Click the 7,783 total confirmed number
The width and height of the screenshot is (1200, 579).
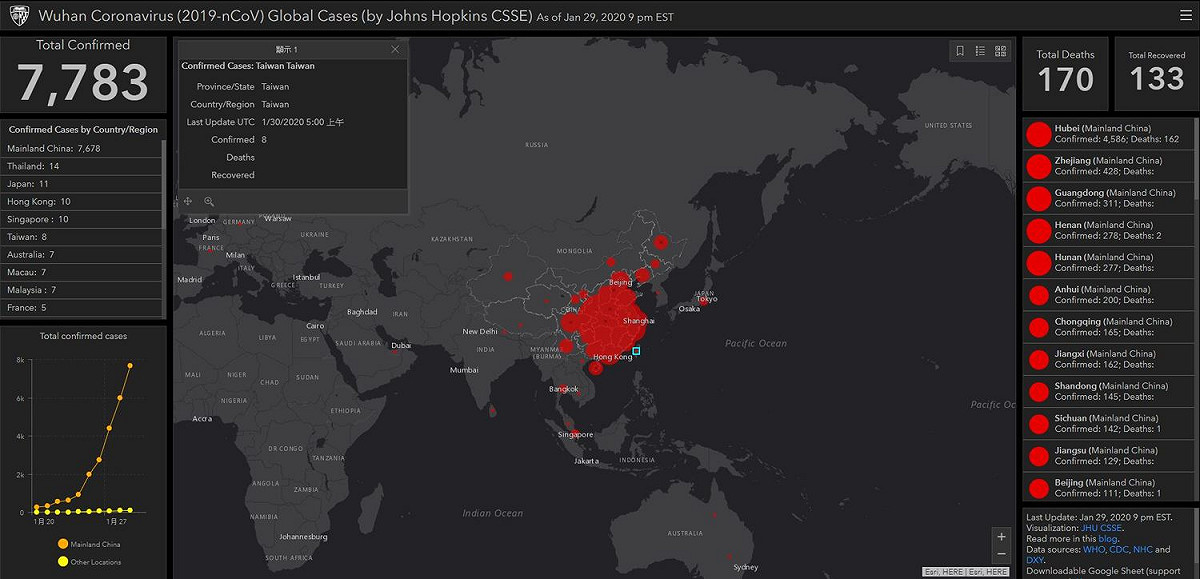pos(83,83)
